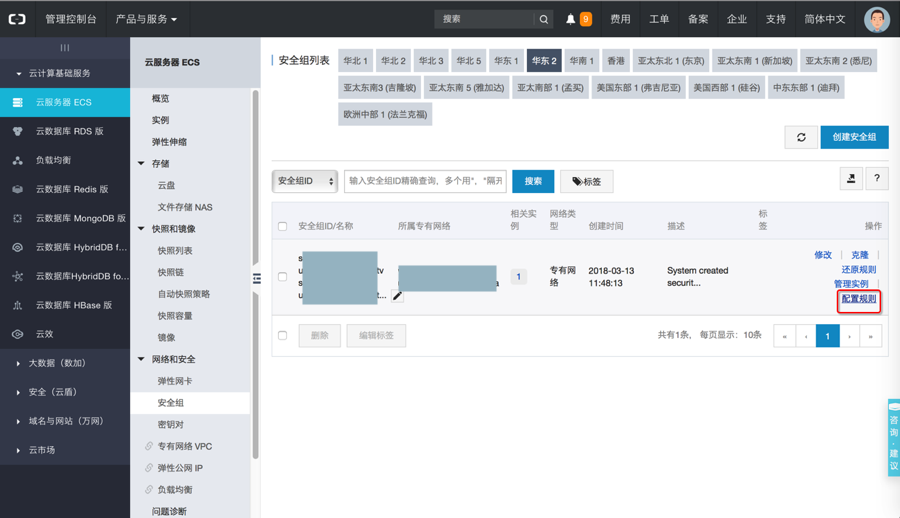The width and height of the screenshot is (900, 518).
Task: Click the 云效 sidebar icon
Action: coord(18,334)
